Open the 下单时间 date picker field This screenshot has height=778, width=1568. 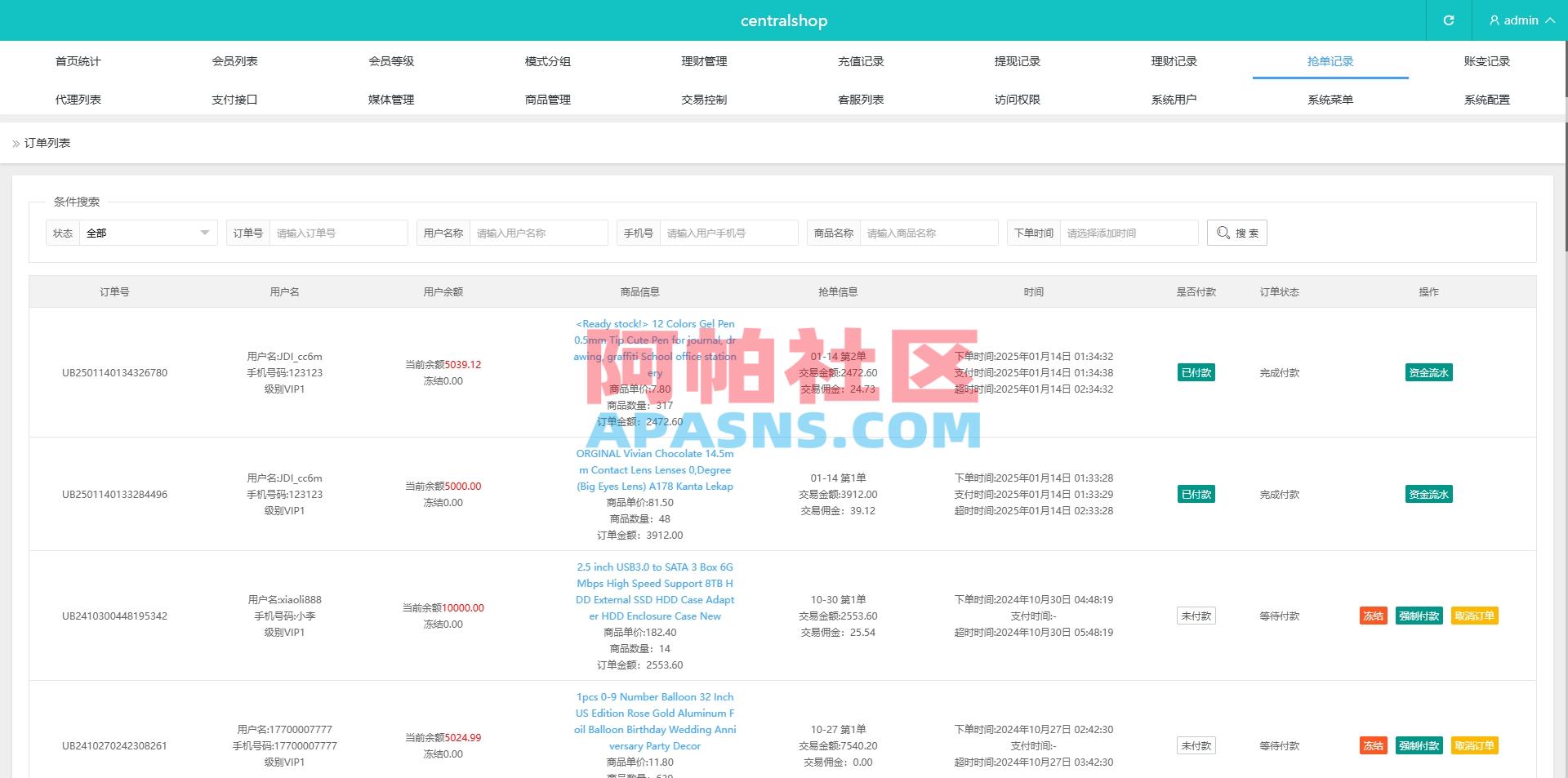pyautogui.click(x=1129, y=233)
